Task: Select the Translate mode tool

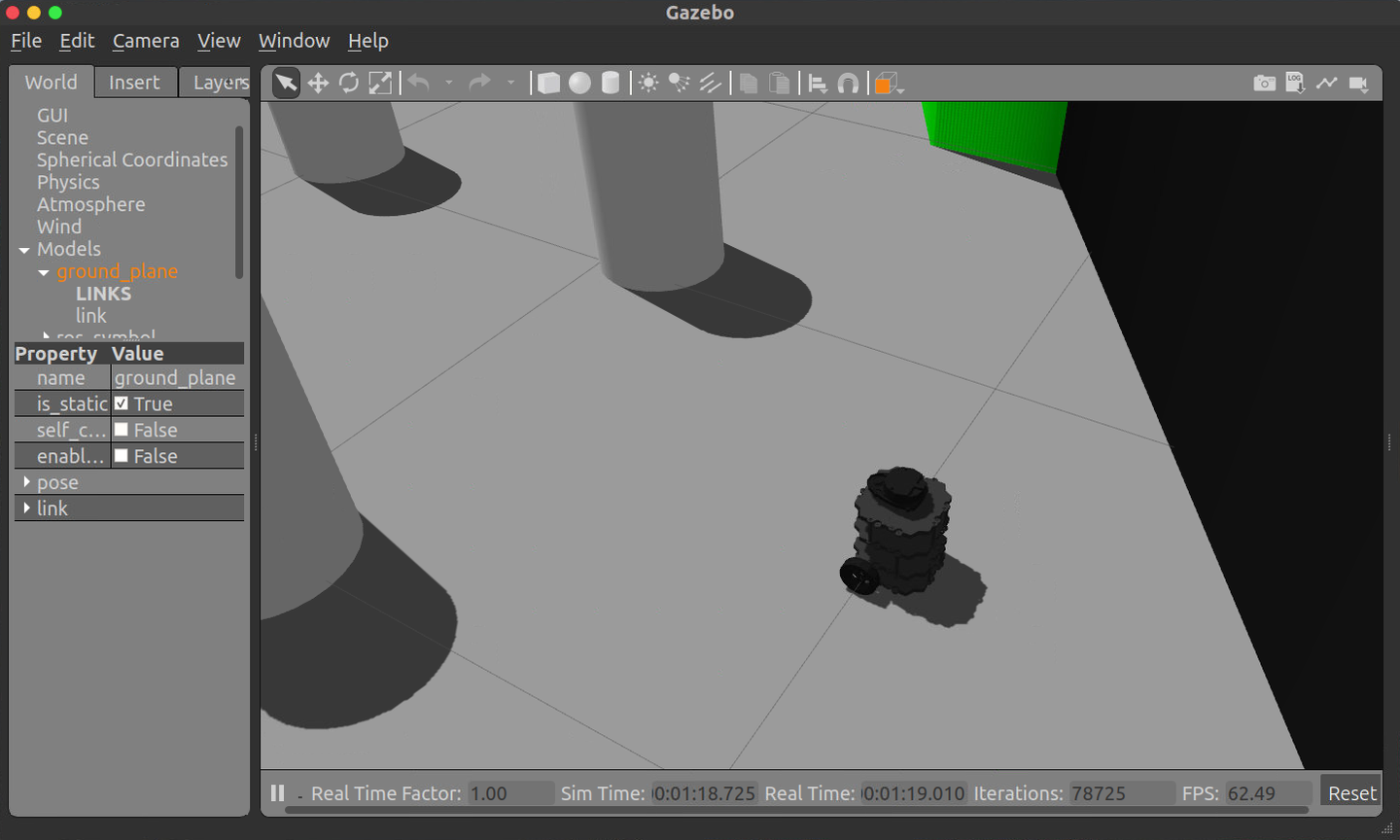Action: pyautogui.click(x=318, y=83)
